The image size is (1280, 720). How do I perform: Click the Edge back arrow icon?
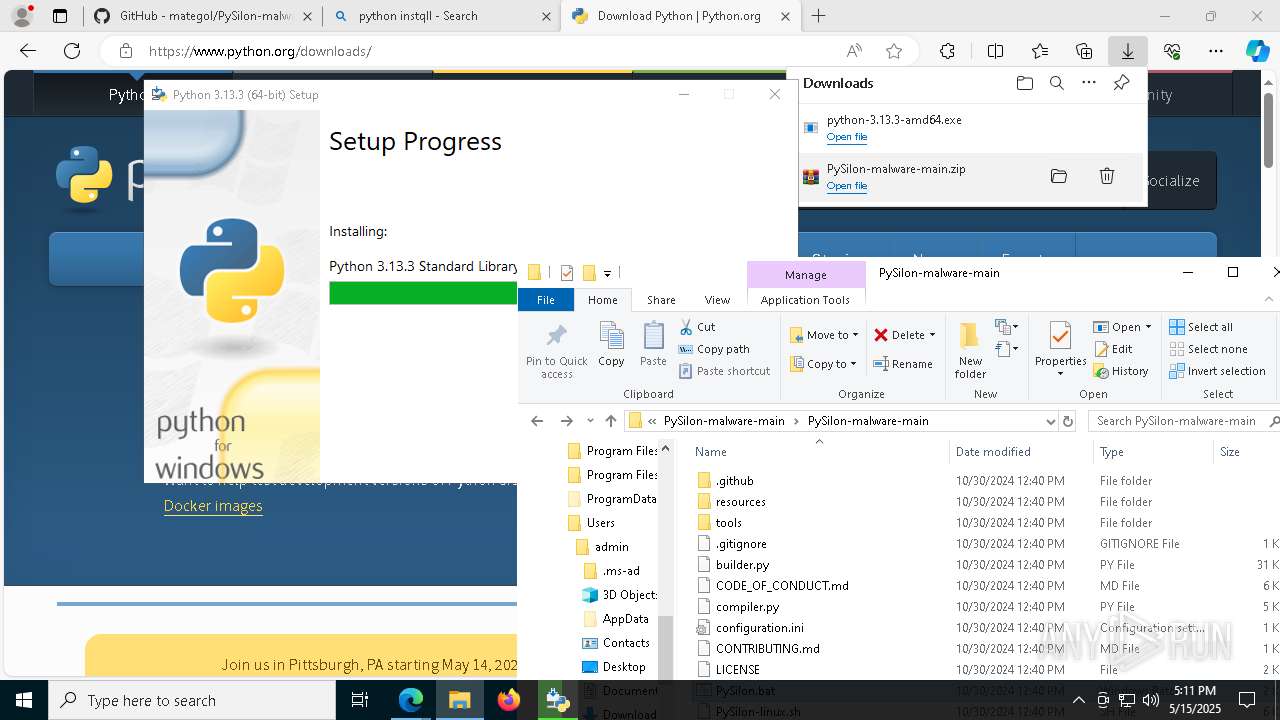(x=28, y=51)
